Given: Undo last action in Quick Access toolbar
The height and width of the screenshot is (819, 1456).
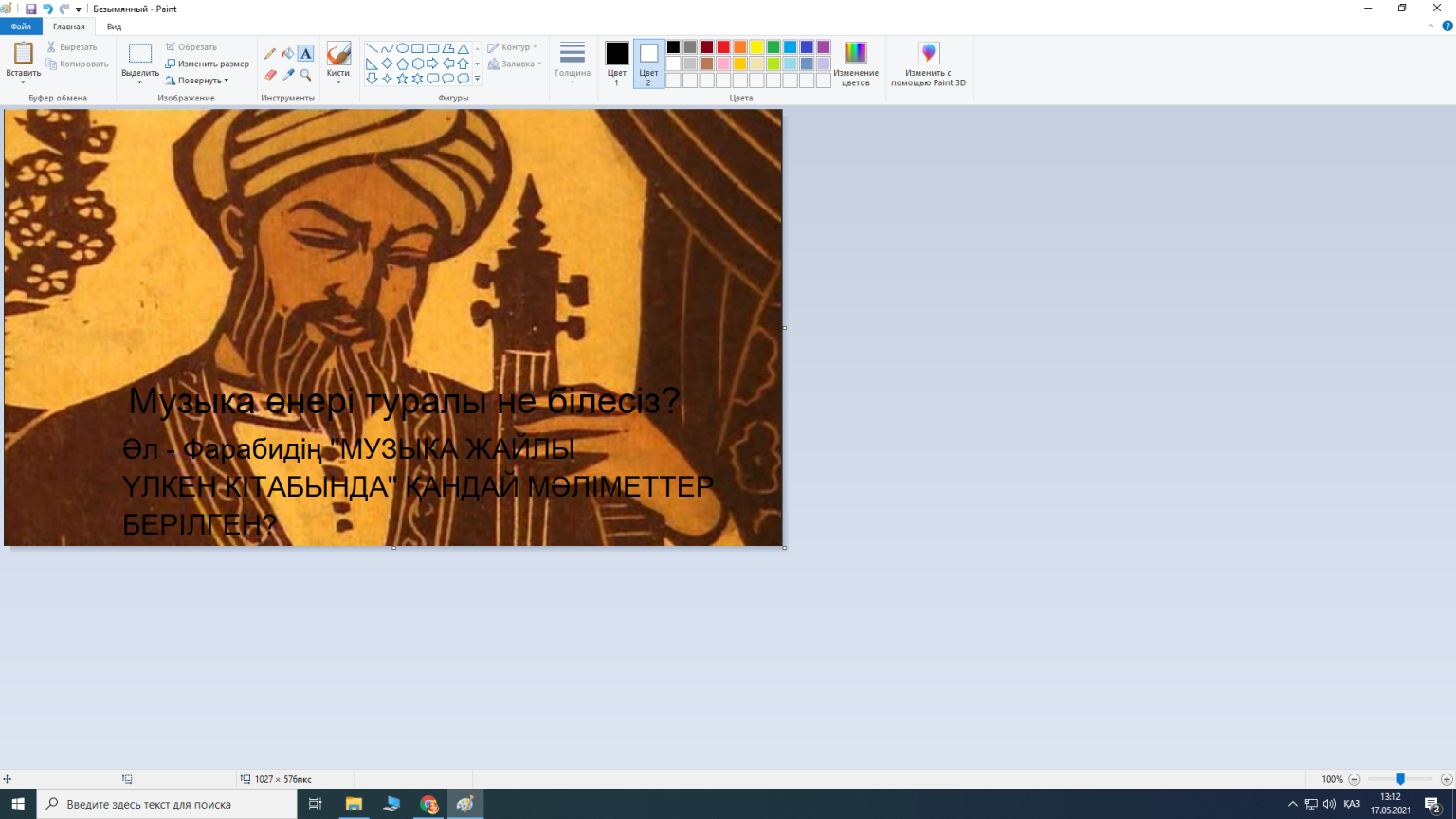Looking at the screenshot, I should (47, 9).
